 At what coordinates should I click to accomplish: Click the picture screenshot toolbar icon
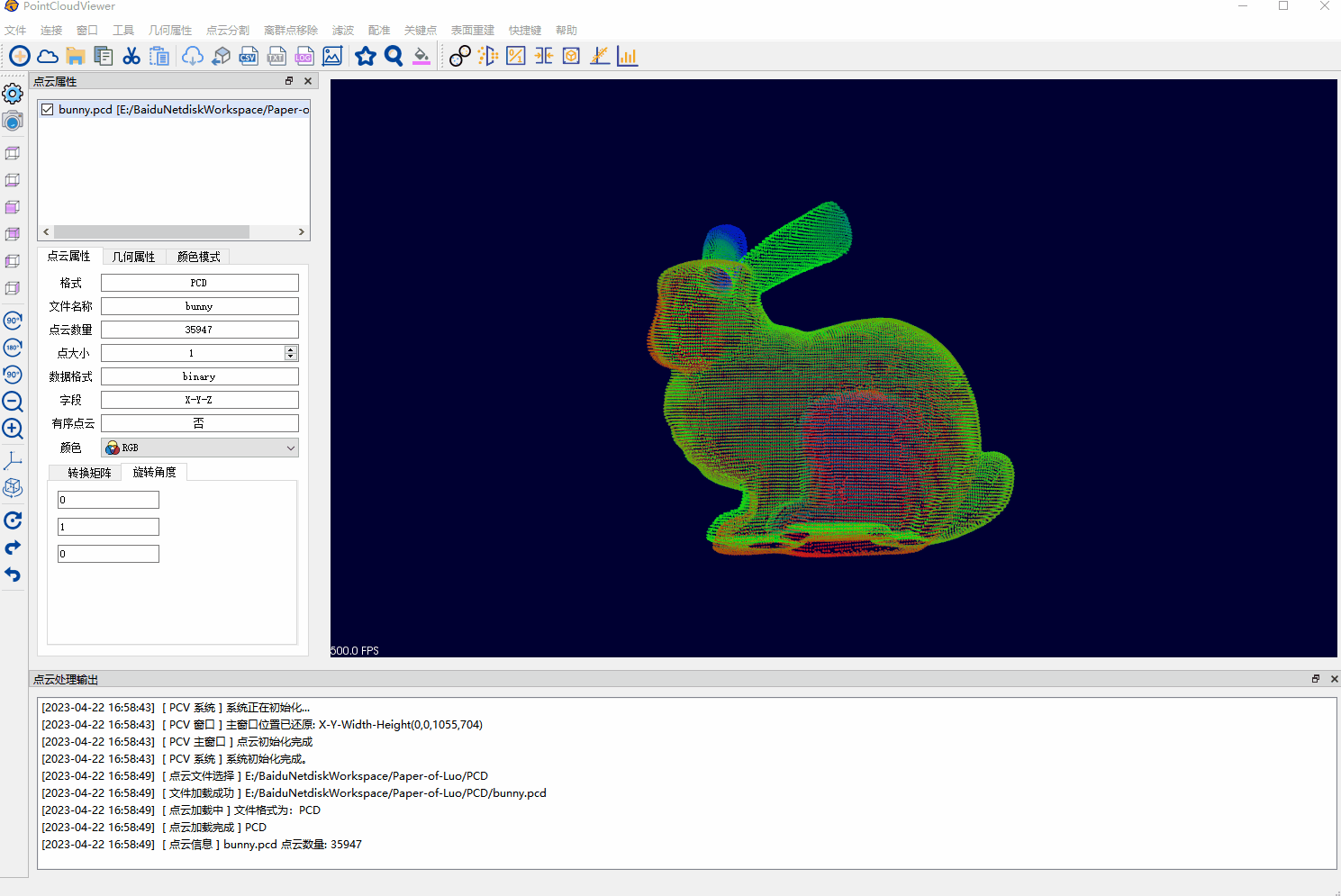[x=332, y=57]
